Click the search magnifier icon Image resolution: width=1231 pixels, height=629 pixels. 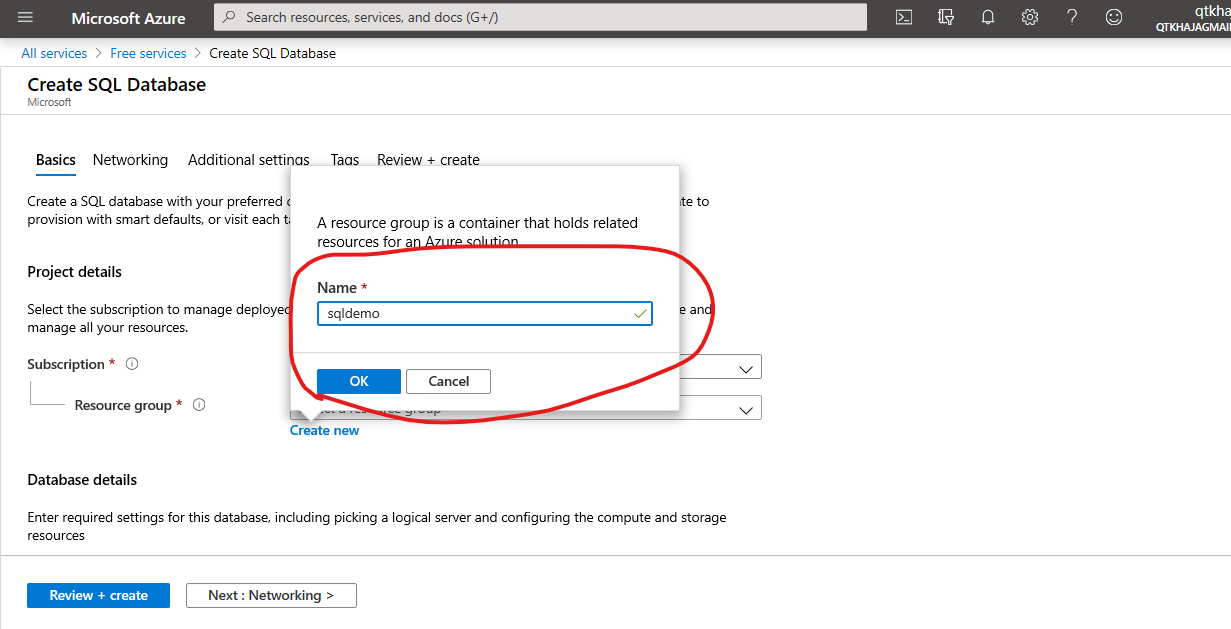coord(229,17)
